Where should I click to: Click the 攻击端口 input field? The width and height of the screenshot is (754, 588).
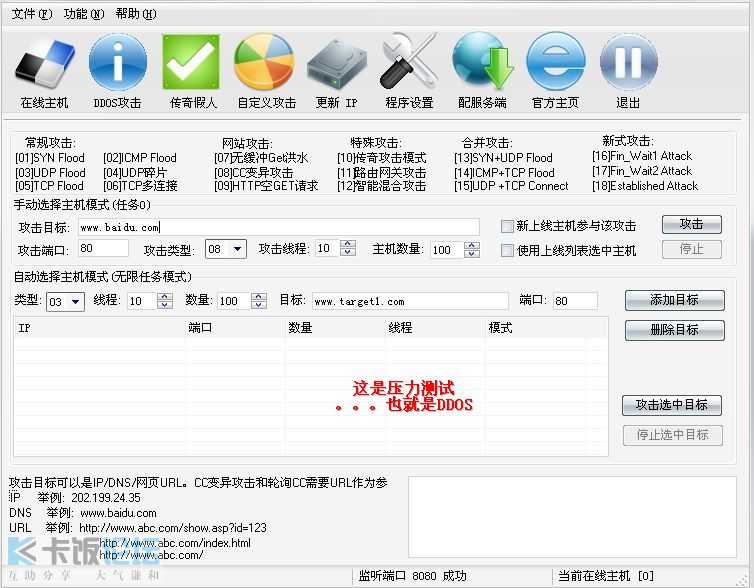pos(102,248)
